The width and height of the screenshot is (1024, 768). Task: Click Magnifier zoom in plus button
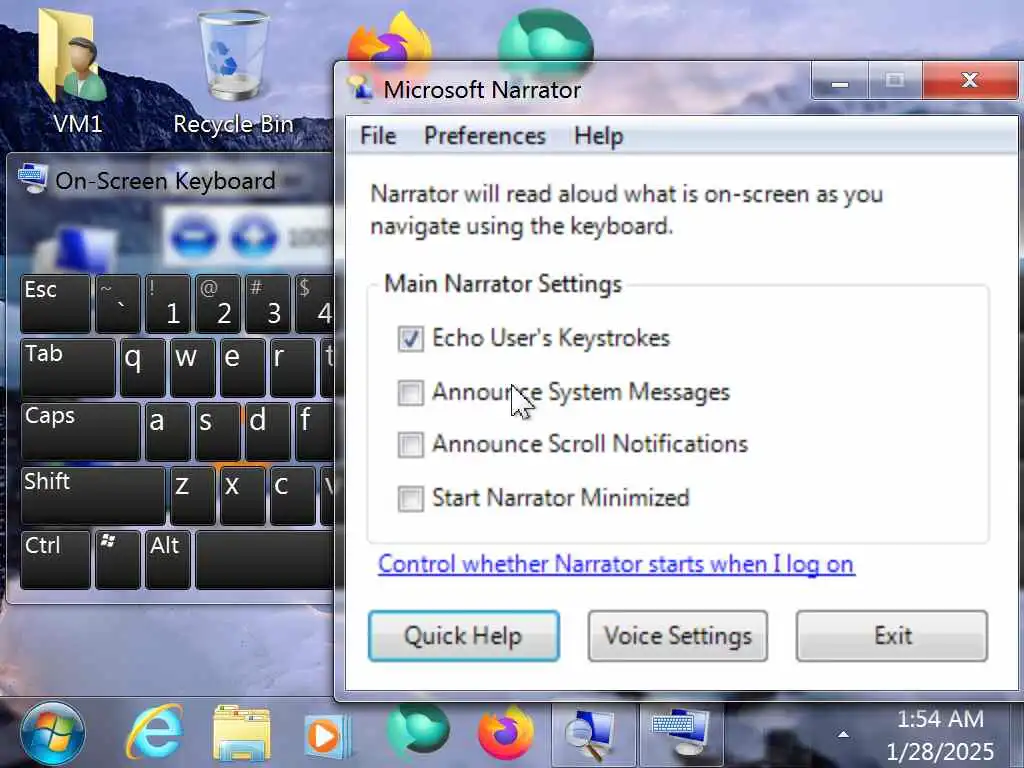point(254,235)
